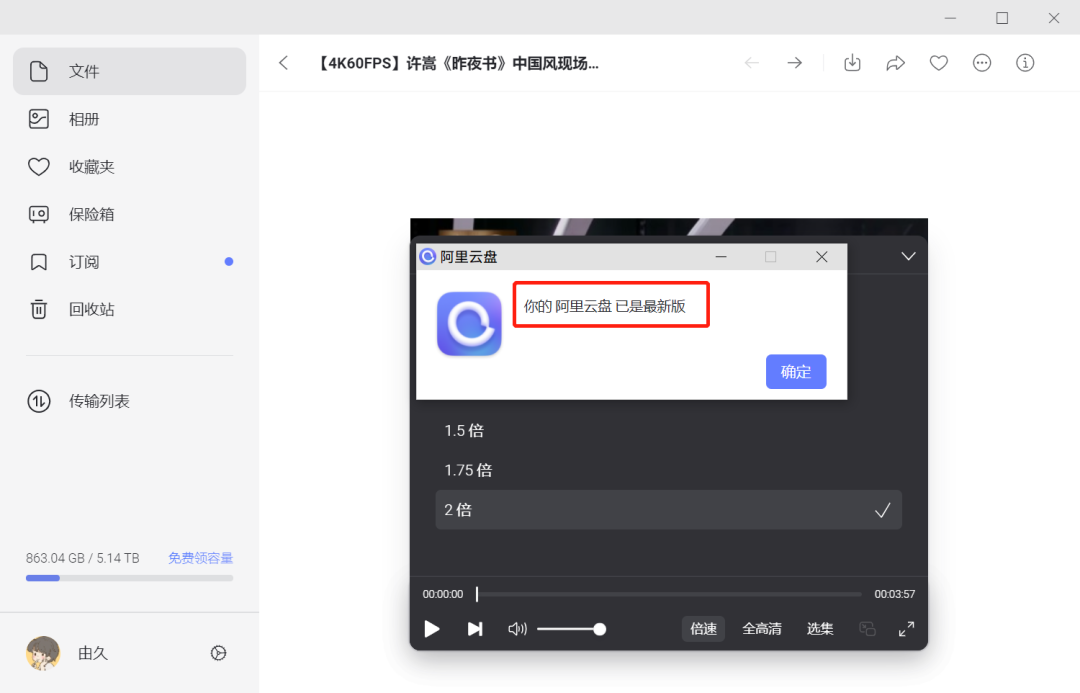
Task: Open the 文件 section in sidebar
Action: (x=129, y=71)
